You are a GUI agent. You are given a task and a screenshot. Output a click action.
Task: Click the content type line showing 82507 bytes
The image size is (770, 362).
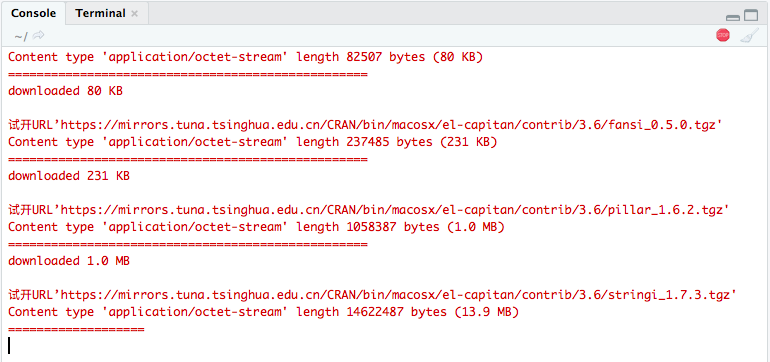pos(246,57)
